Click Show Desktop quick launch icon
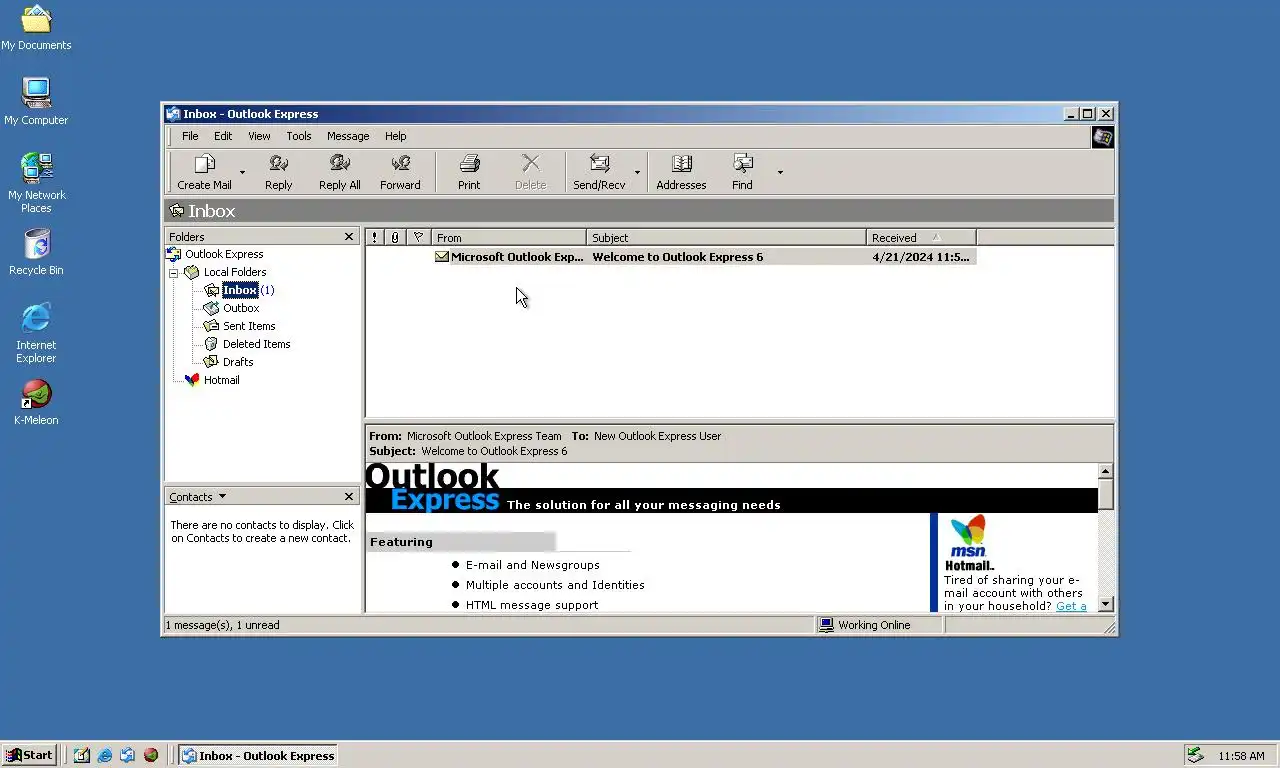The image size is (1280, 768). pos(82,755)
